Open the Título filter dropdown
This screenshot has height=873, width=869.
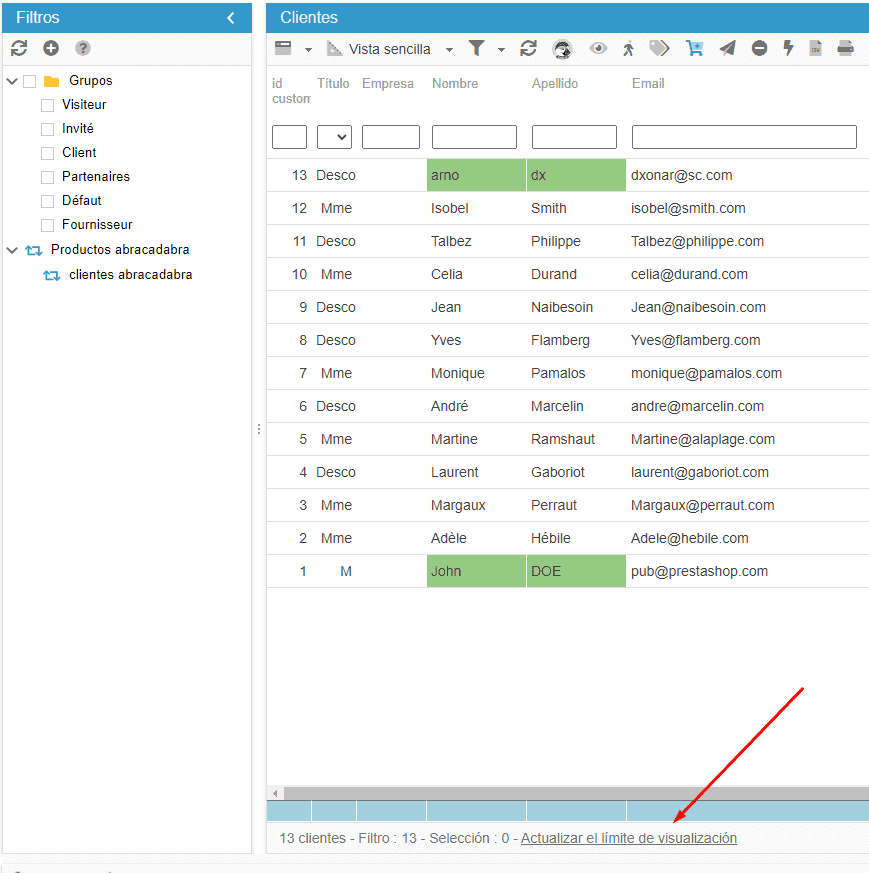tap(334, 137)
